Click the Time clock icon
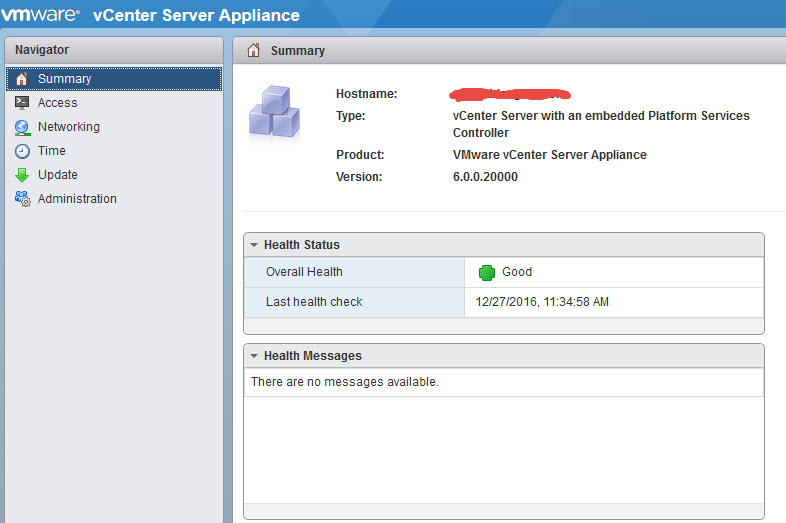This screenshot has width=786, height=523. [x=22, y=151]
